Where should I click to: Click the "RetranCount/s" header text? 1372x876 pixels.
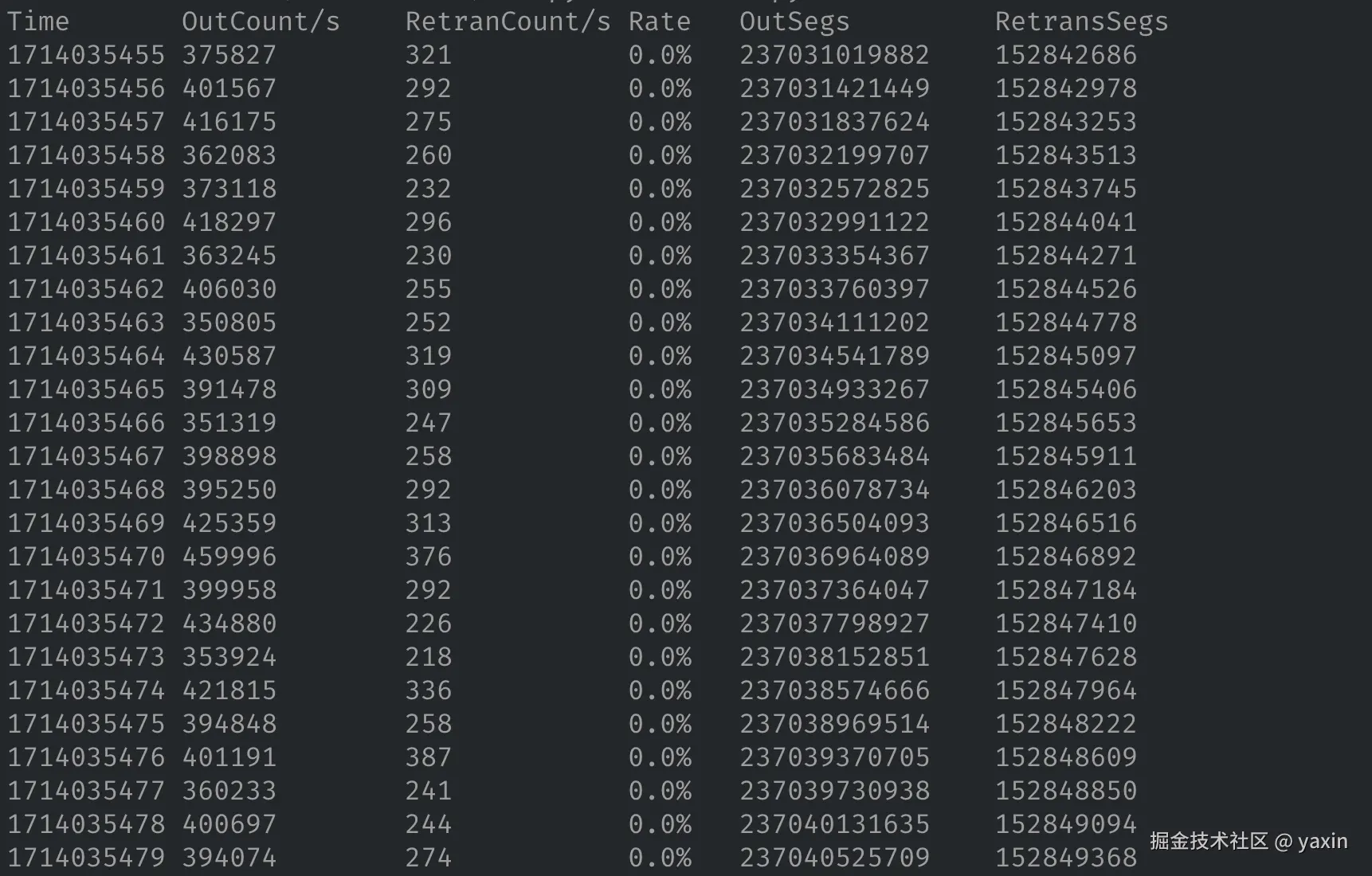pos(508,22)
